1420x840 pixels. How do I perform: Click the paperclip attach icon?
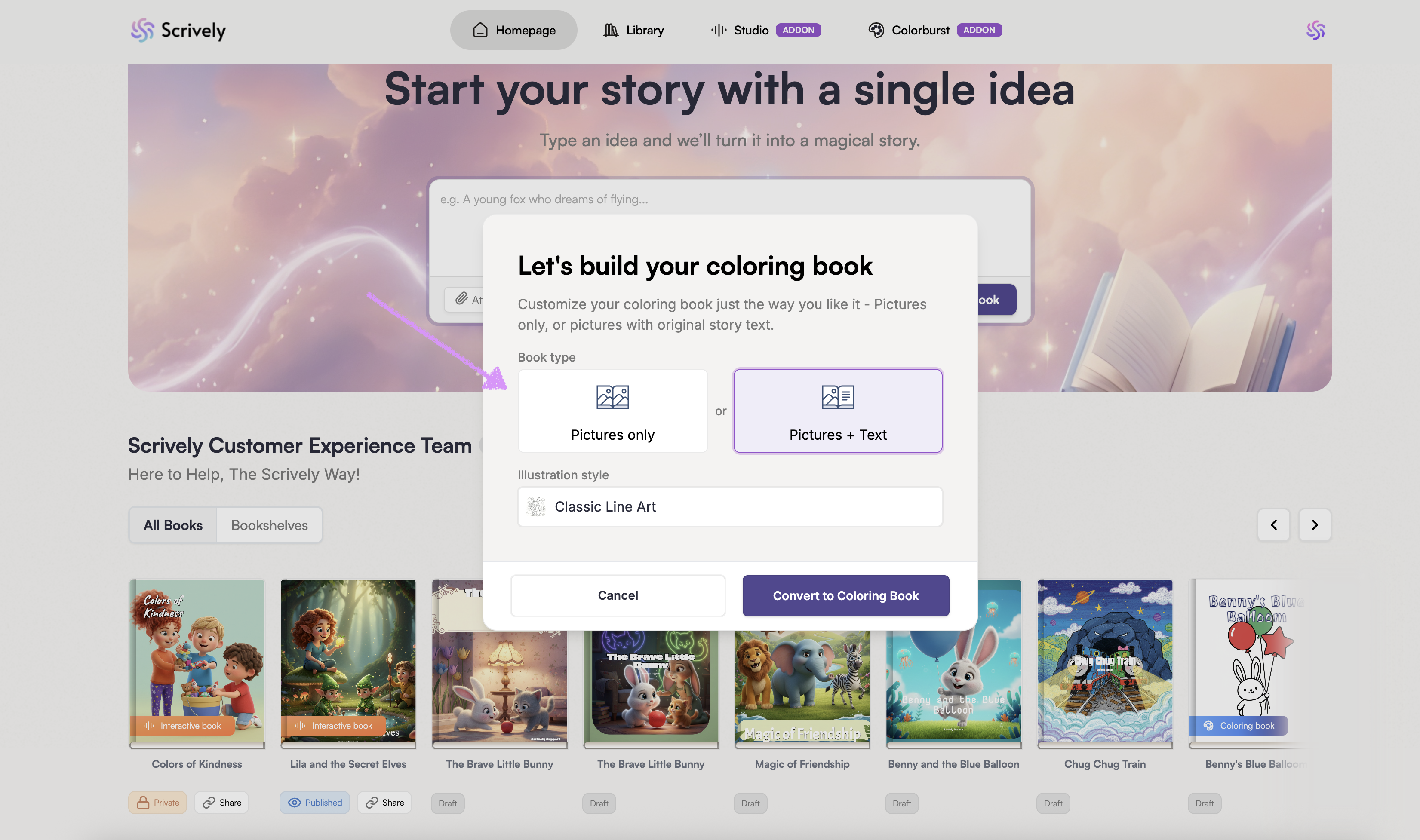[x=462, y=298]
